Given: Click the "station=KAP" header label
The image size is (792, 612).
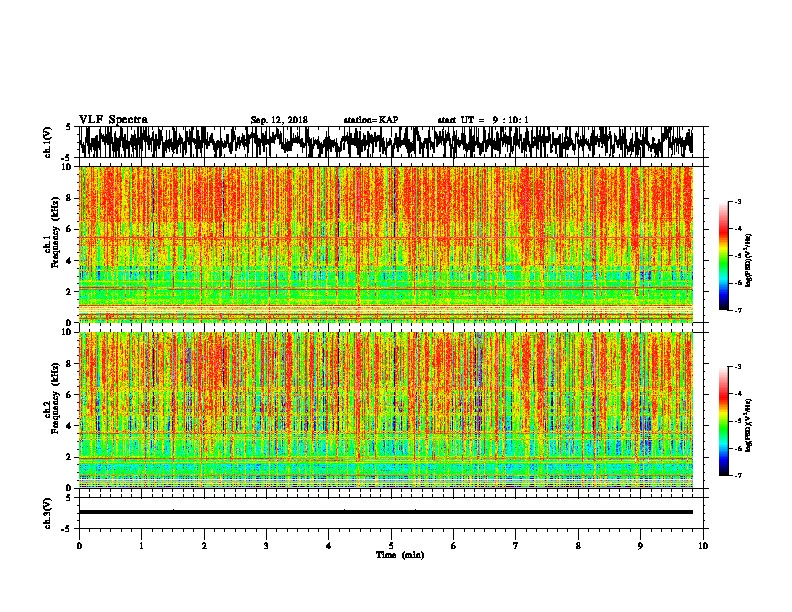Looking at the screenshot, I should (x=371, y=120).
